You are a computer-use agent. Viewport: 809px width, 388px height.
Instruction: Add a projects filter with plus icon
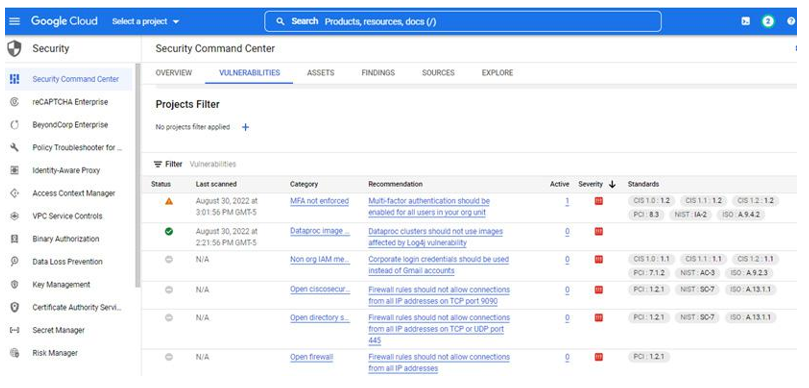[246, 127]
